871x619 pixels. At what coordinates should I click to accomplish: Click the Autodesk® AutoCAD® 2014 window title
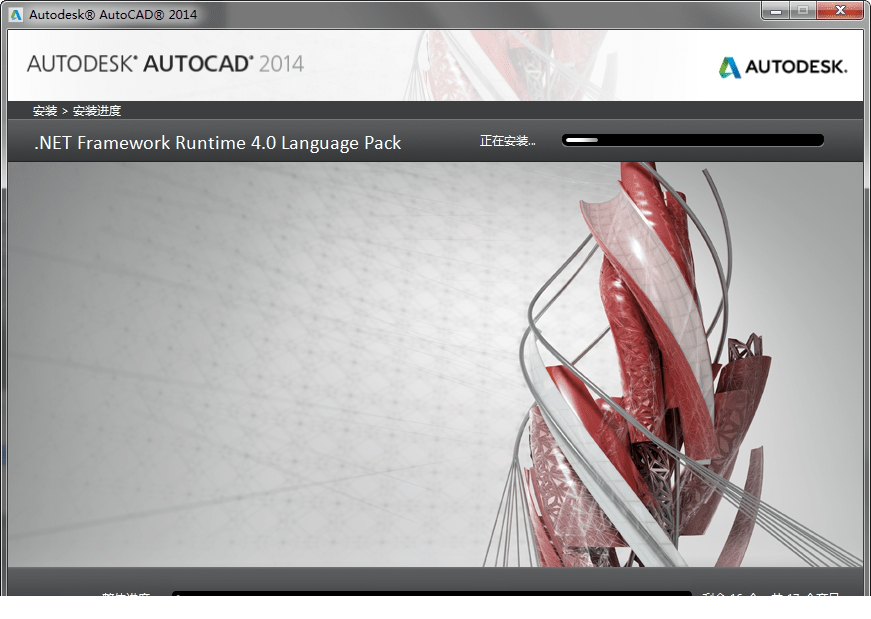pos(113,14)
